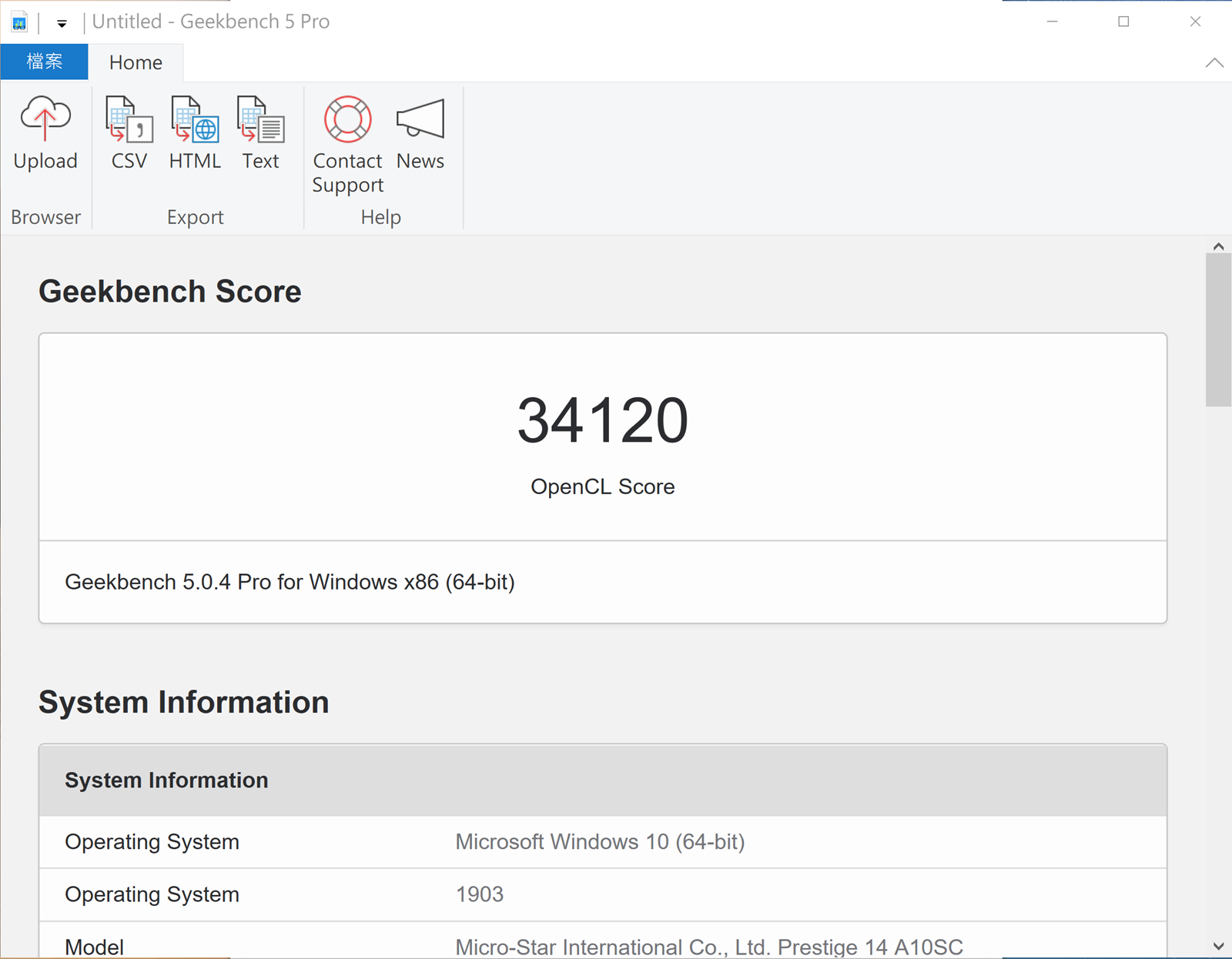
Task: Open the quick access toolbar dropdown arrow
Action: pyautogui.click(x=62, y=24)
